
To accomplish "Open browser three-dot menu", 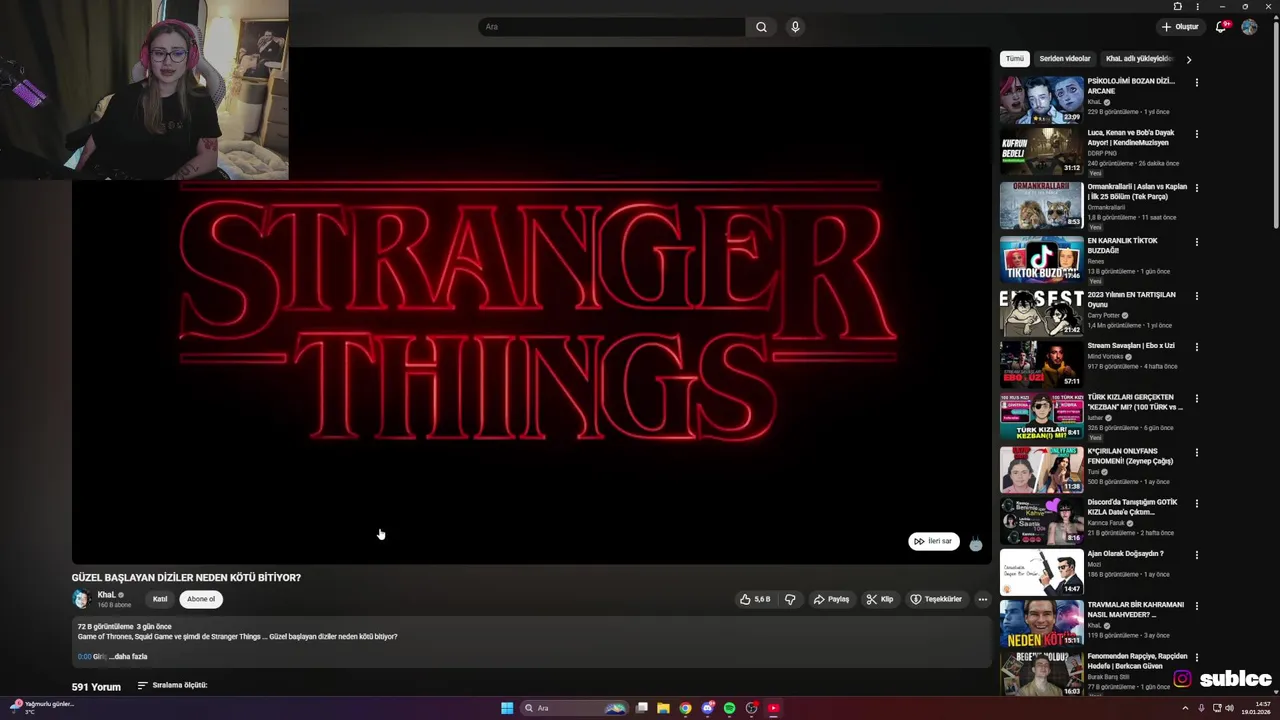I will (x=1197, y=6).
